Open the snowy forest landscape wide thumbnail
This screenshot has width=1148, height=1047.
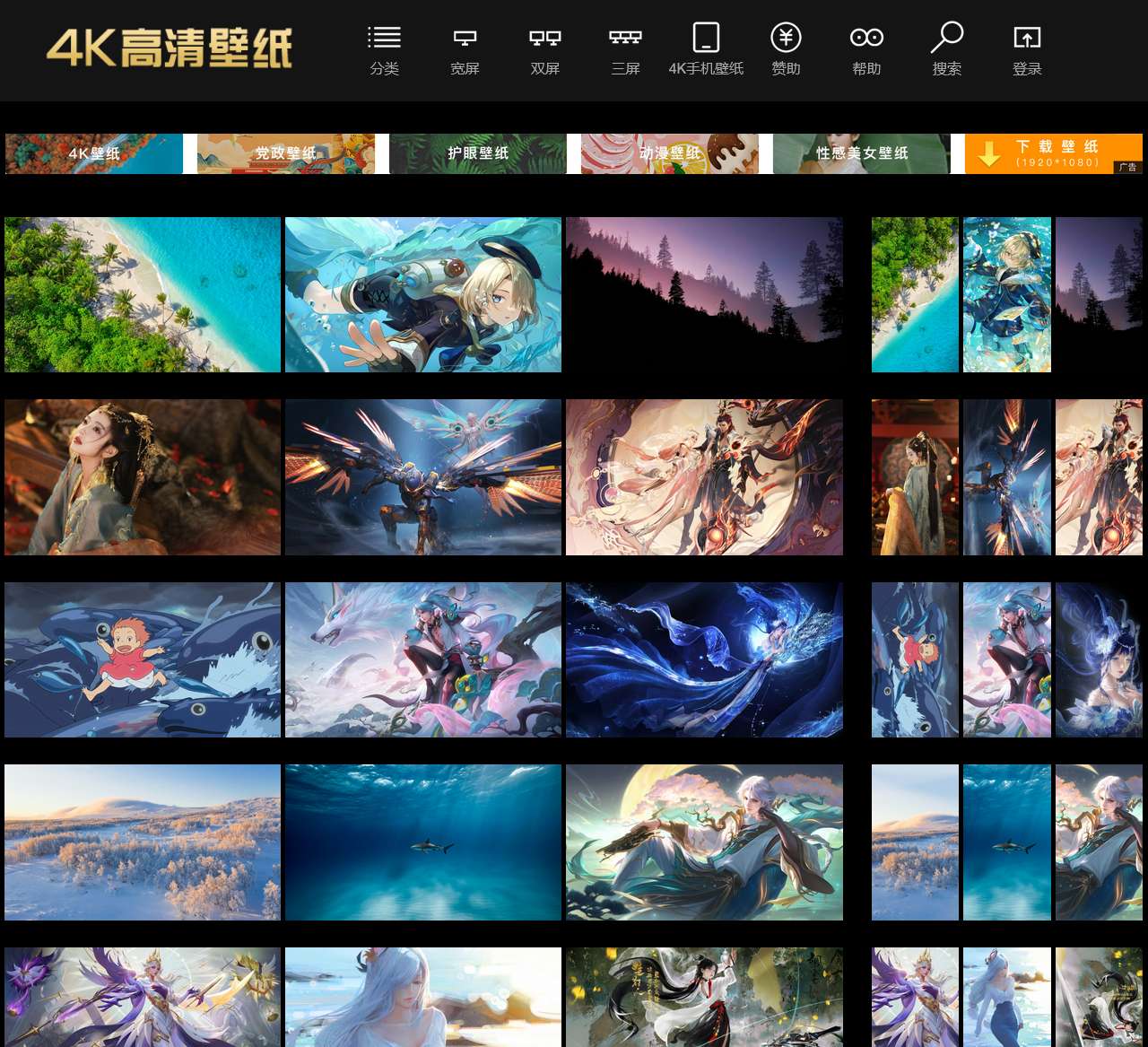(143, 842)
